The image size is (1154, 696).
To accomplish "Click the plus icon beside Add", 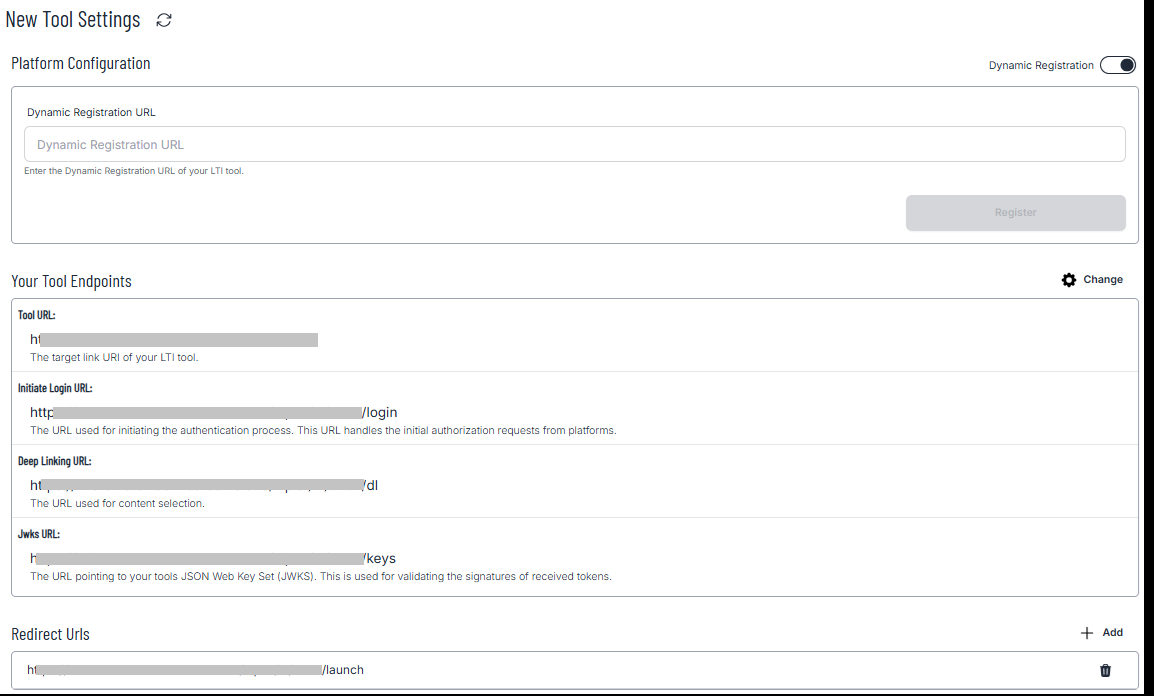I will coord(1088,632).
